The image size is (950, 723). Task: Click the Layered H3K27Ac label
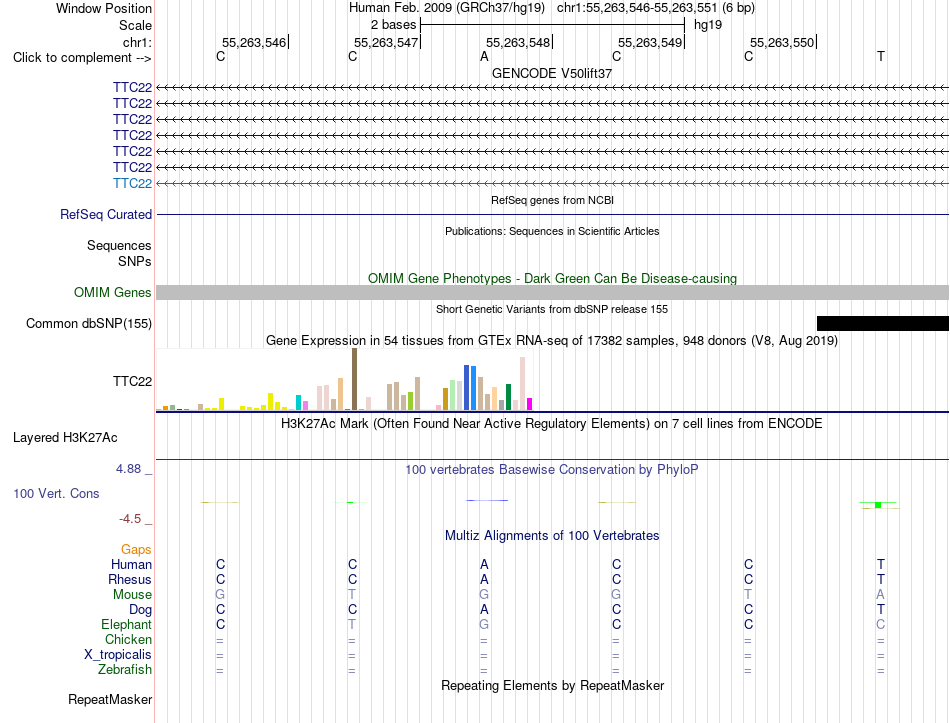[x=65, y=438]
